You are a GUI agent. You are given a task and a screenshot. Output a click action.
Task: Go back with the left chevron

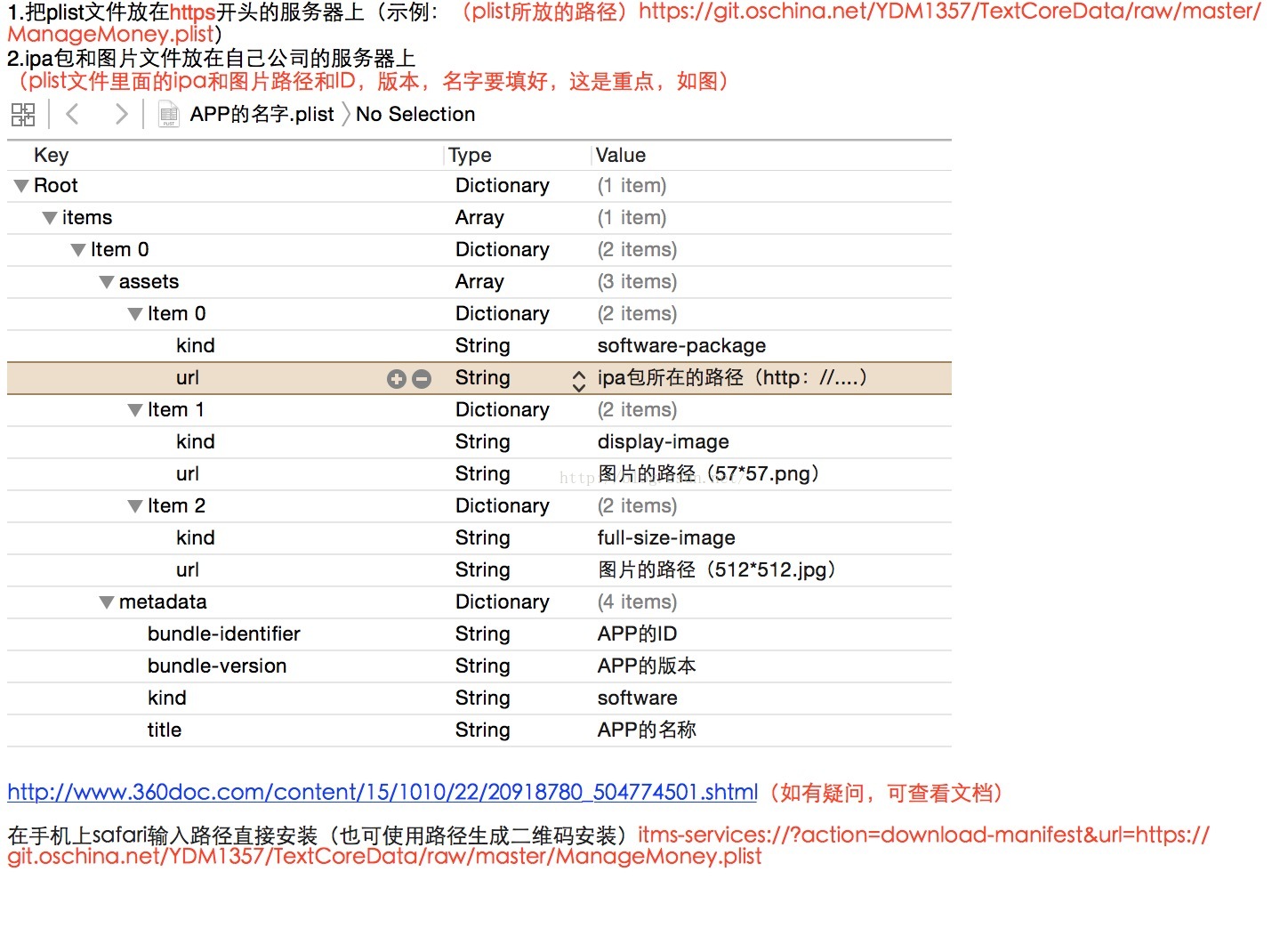[73, 114]
